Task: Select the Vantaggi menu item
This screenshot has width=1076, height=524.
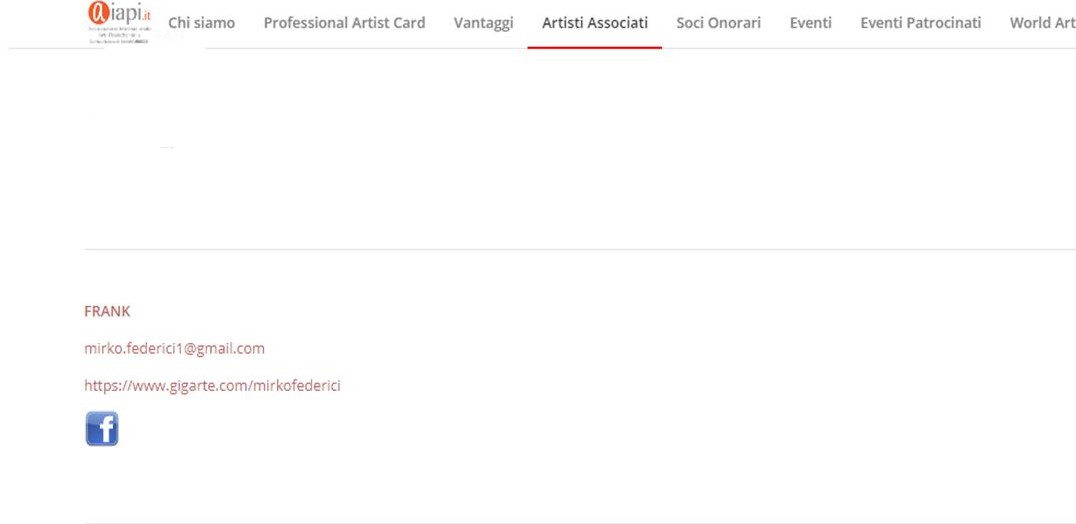Action: coord(483,23)
